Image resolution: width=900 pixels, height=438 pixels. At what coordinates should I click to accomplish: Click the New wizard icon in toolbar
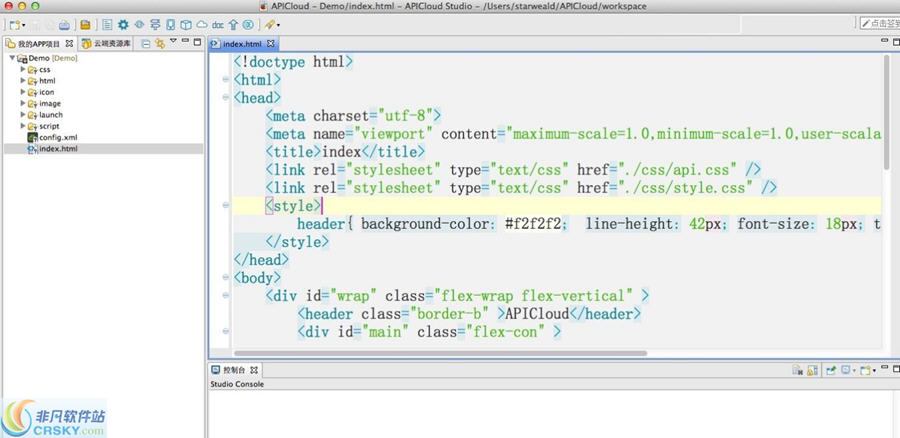pyautogui.click(x=15, y=25)
